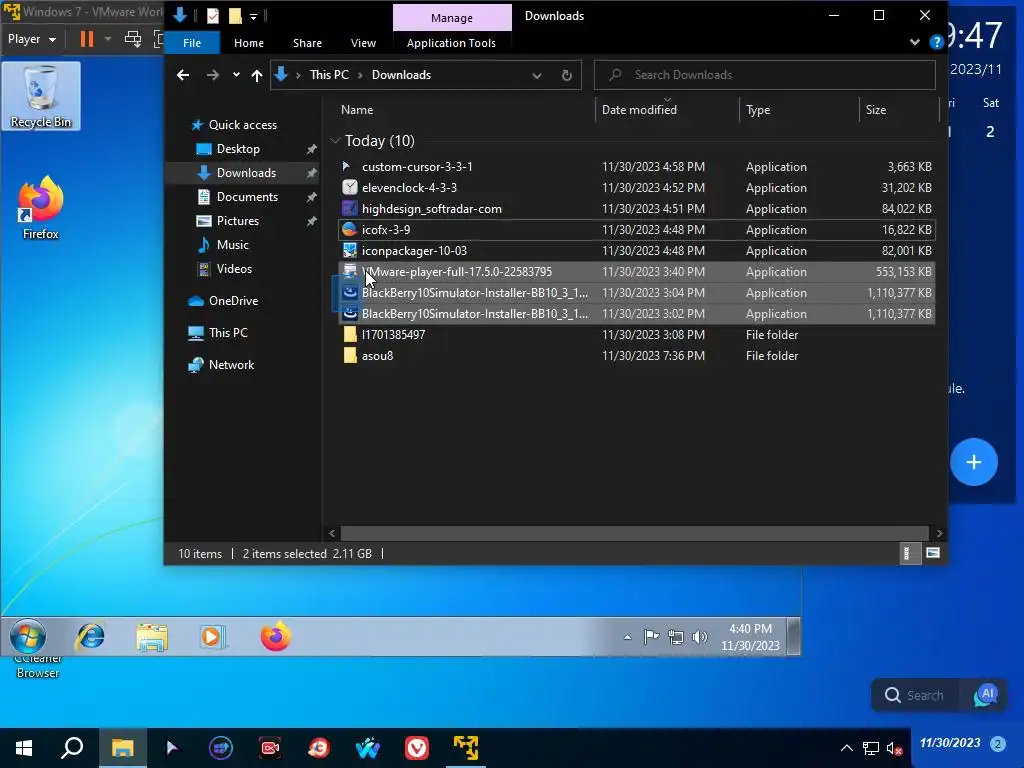Screen dimensions: 1024x768
Task: Open the VMware Player menu
Action: pyautogui.click(x=31, y=39)
